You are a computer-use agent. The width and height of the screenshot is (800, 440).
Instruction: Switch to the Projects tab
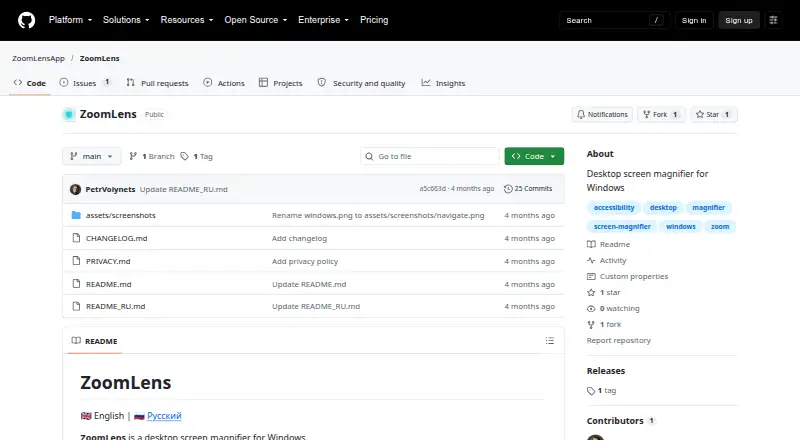[x=281, y=83]
